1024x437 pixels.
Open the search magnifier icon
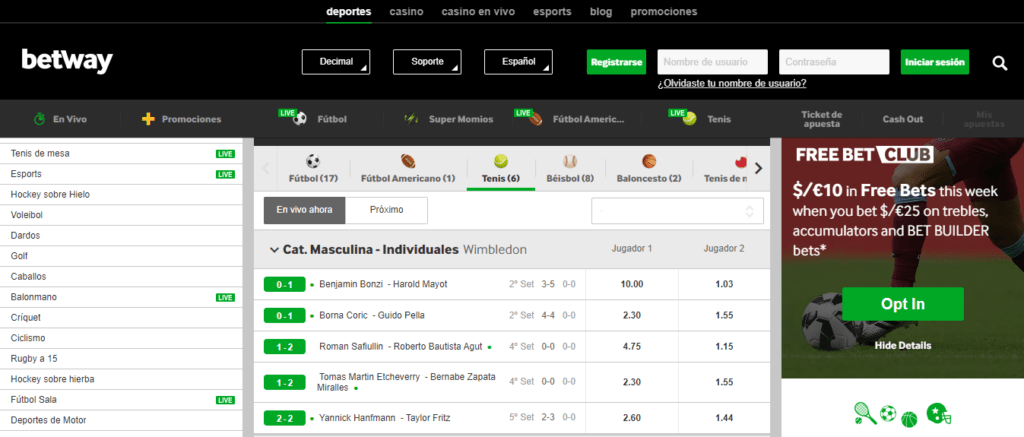point(1000,63)
